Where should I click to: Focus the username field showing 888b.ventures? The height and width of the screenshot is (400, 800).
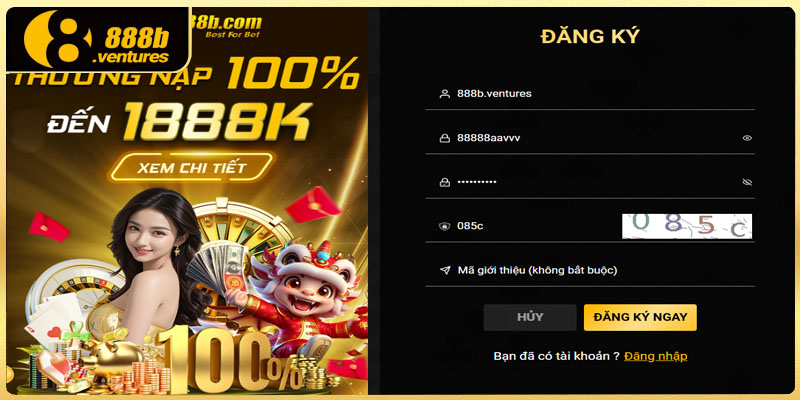tap(590, 94)
